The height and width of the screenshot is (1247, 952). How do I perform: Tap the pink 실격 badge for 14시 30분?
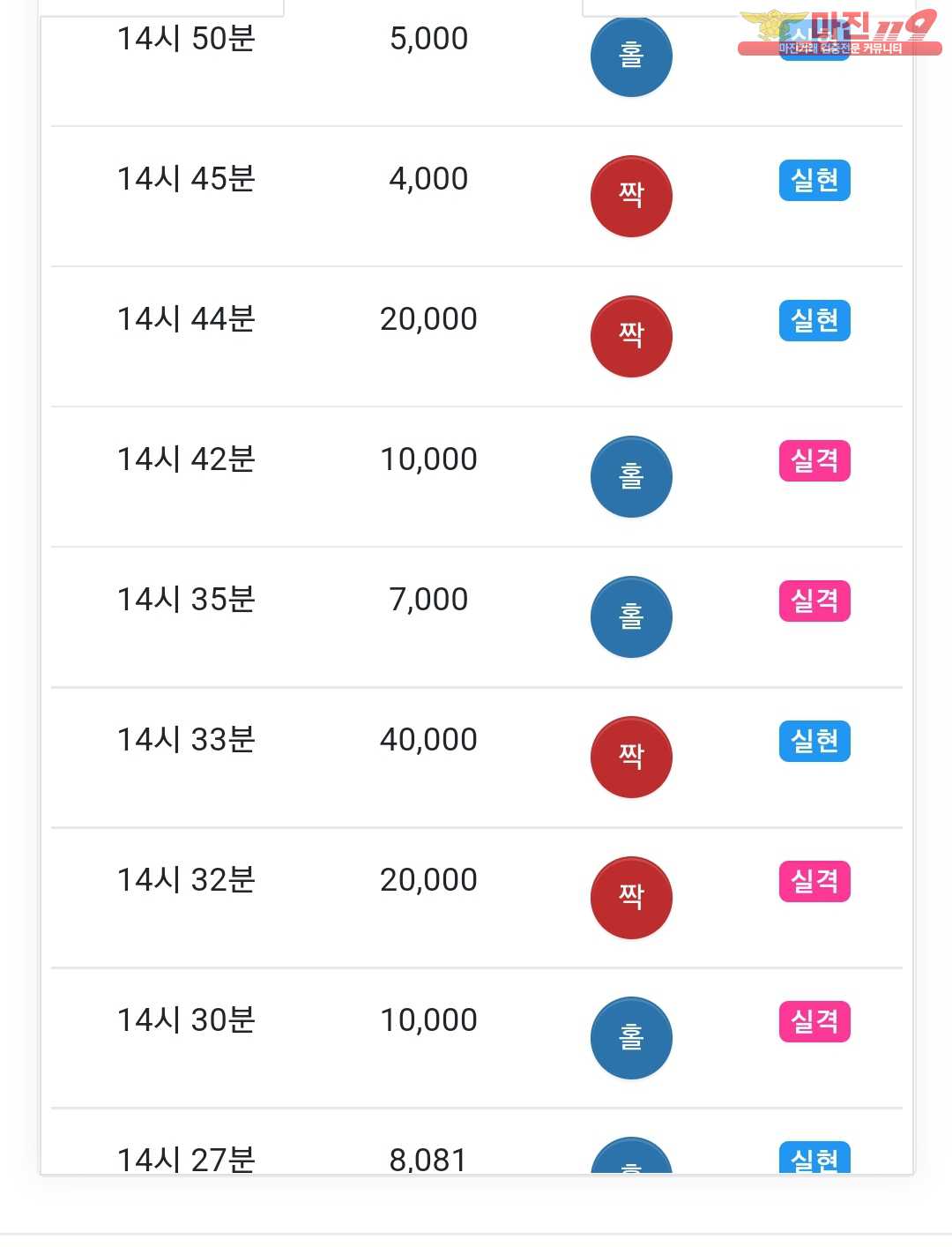click(814, 1021)
